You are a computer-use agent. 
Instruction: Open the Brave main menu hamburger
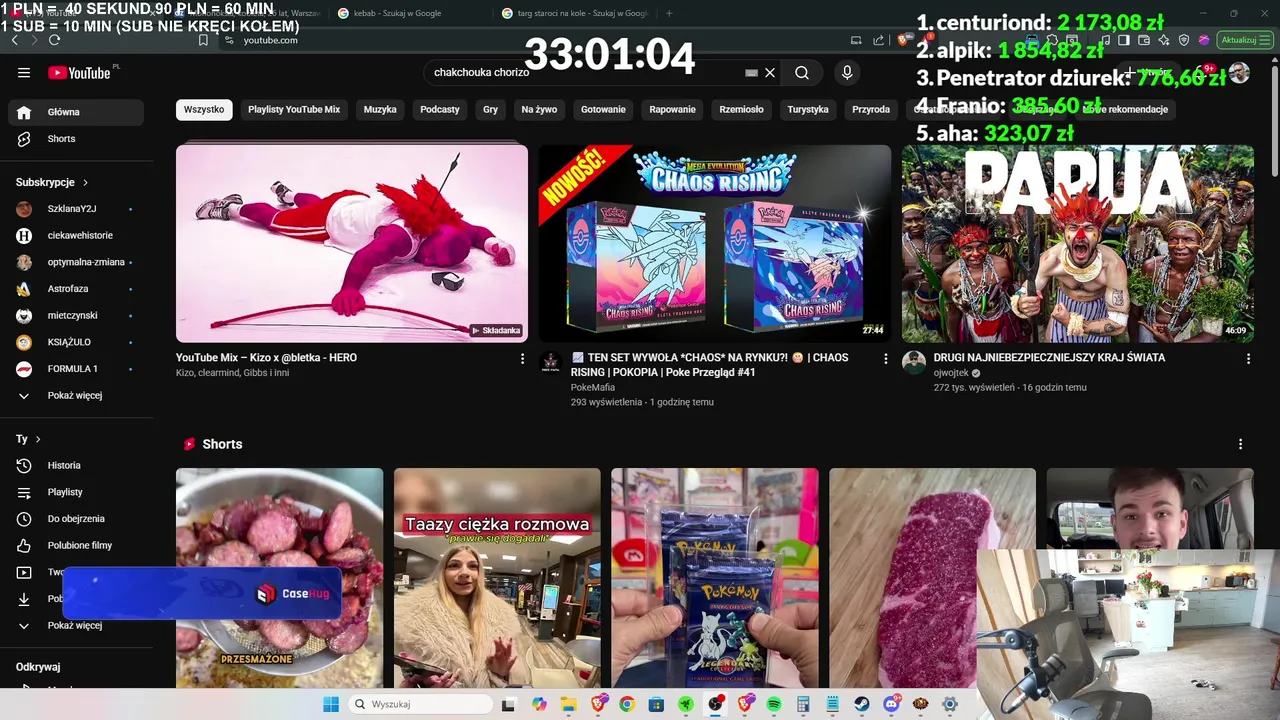pos(1264,40)
